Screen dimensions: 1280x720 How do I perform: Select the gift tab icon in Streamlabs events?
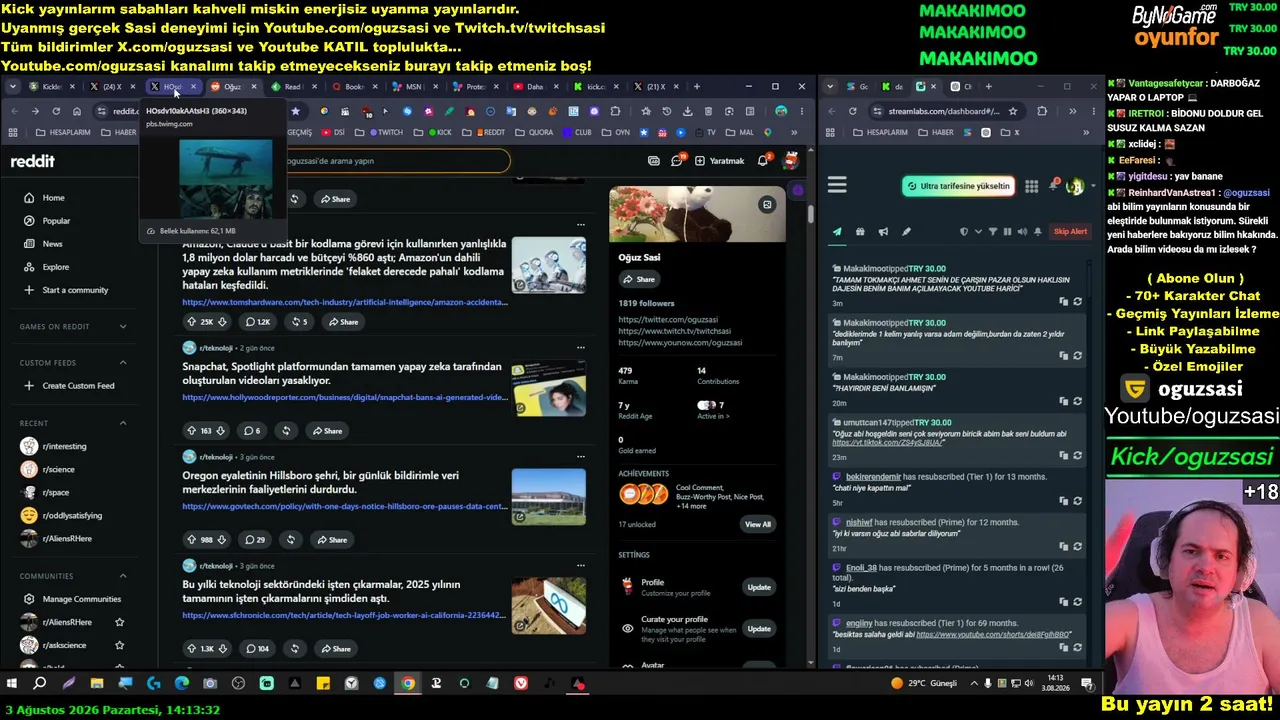pyautogui.click(x=860, y=232)
